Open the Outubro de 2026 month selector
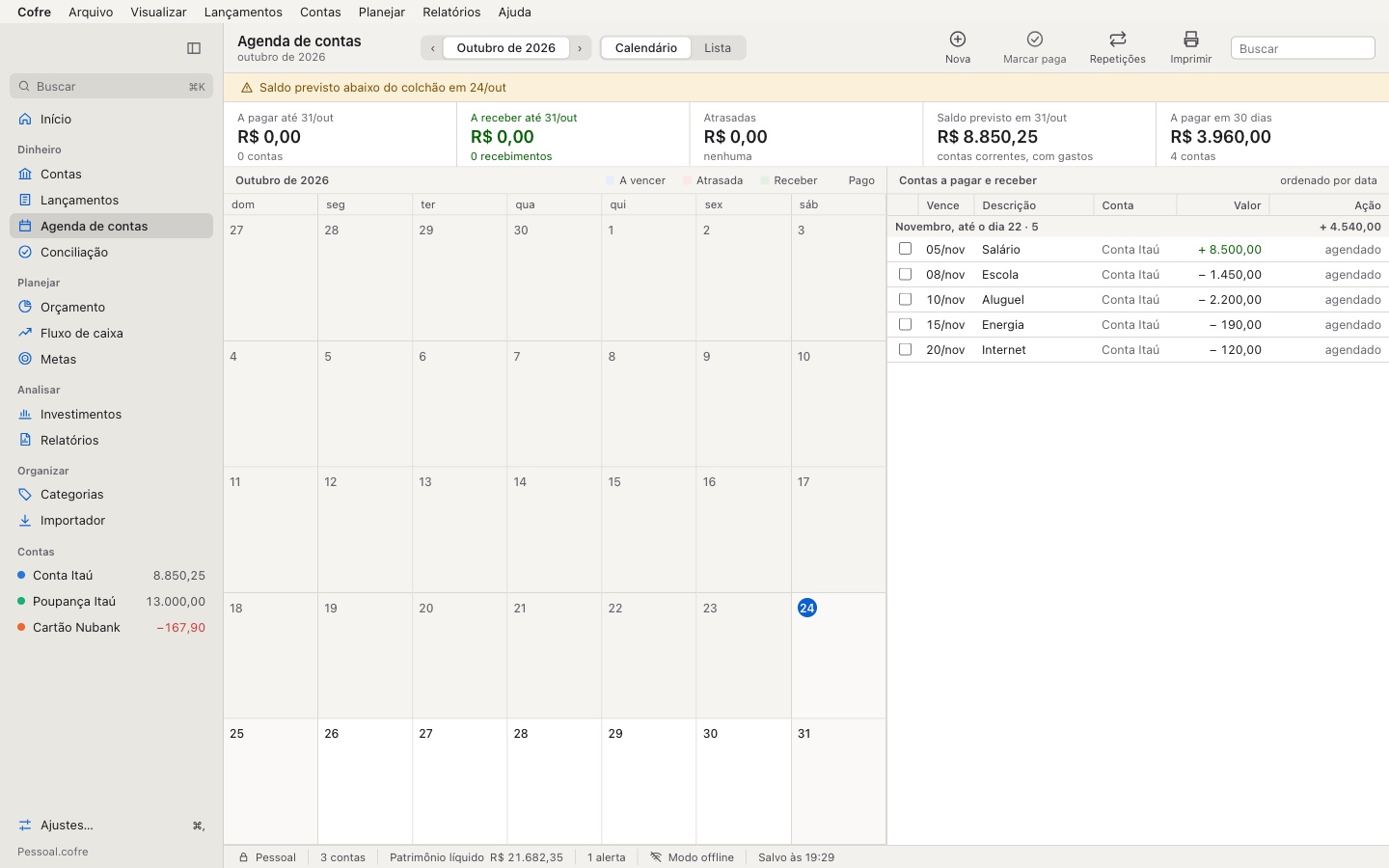 click(506, 48)
